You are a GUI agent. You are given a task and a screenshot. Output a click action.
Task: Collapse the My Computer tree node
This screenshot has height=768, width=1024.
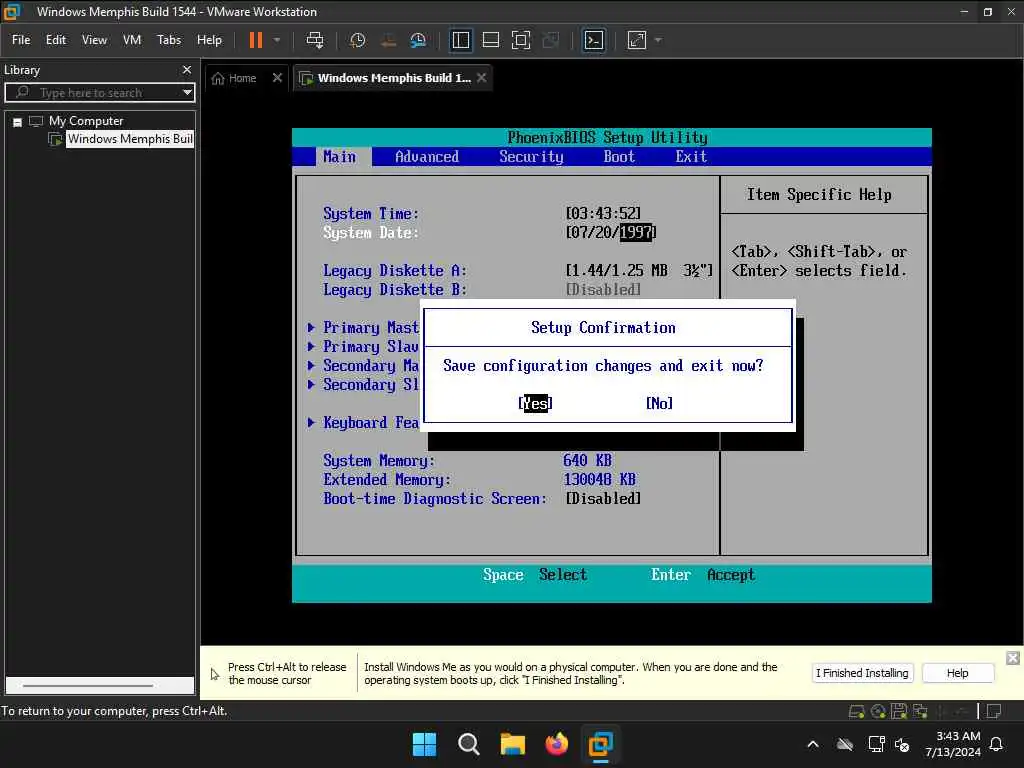18,121
